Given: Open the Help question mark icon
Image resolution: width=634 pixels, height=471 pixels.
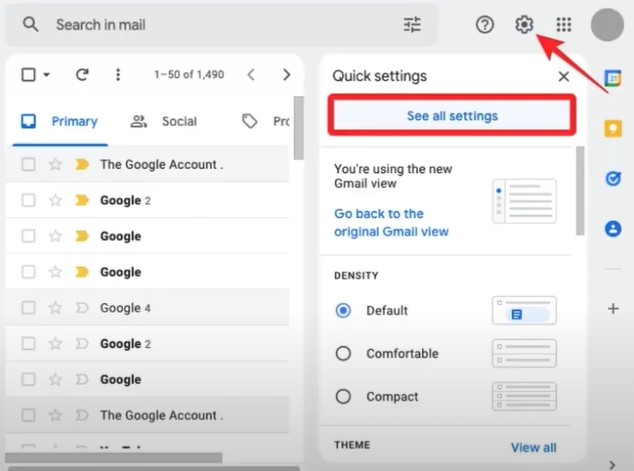Looking at the screenshot, I should pos(484,25).
